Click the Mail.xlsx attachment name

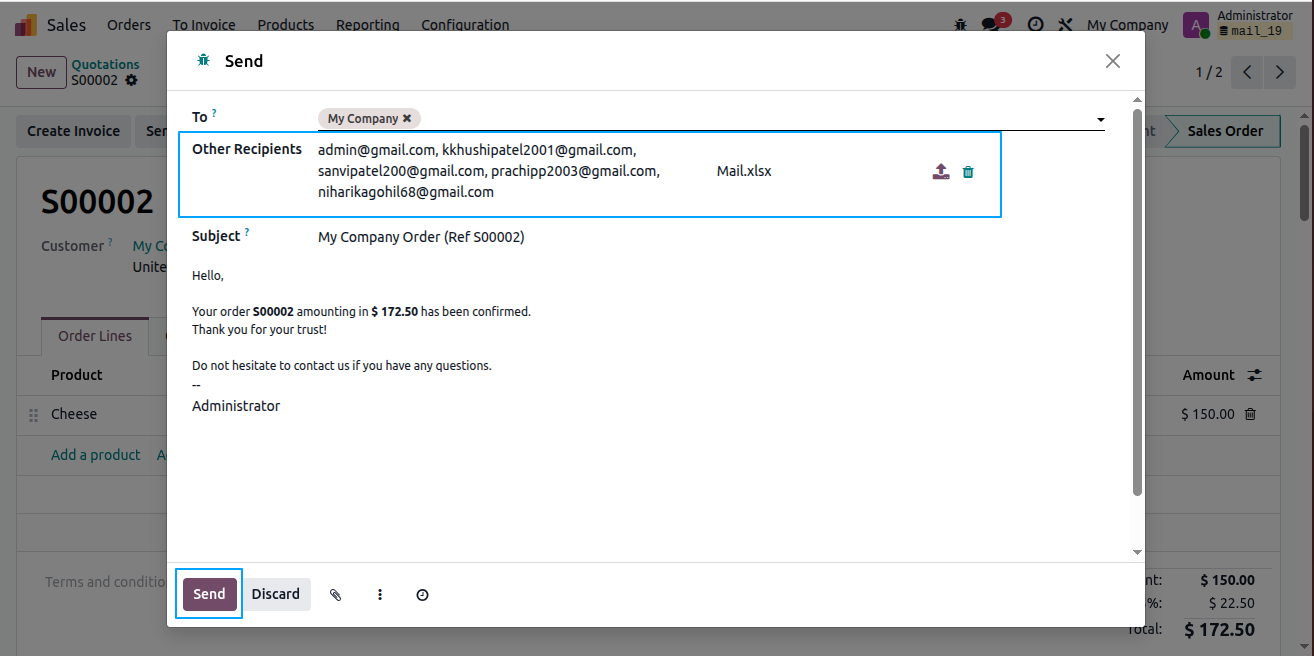coord(744,171)
